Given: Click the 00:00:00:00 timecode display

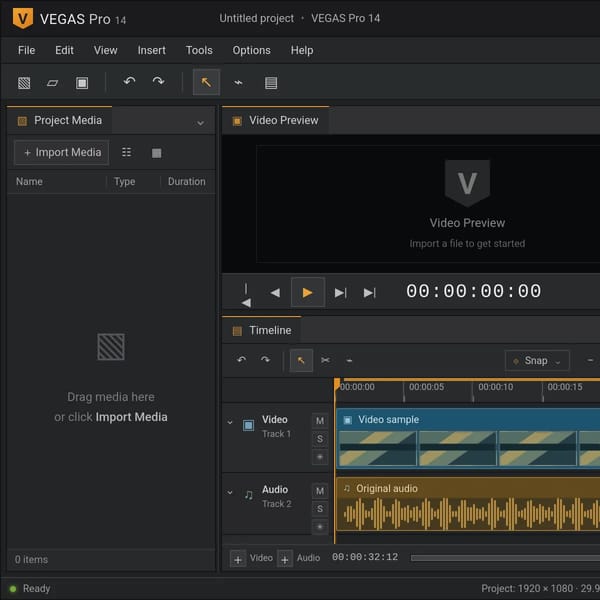Looking at the screenshot, I should point(473,291).
